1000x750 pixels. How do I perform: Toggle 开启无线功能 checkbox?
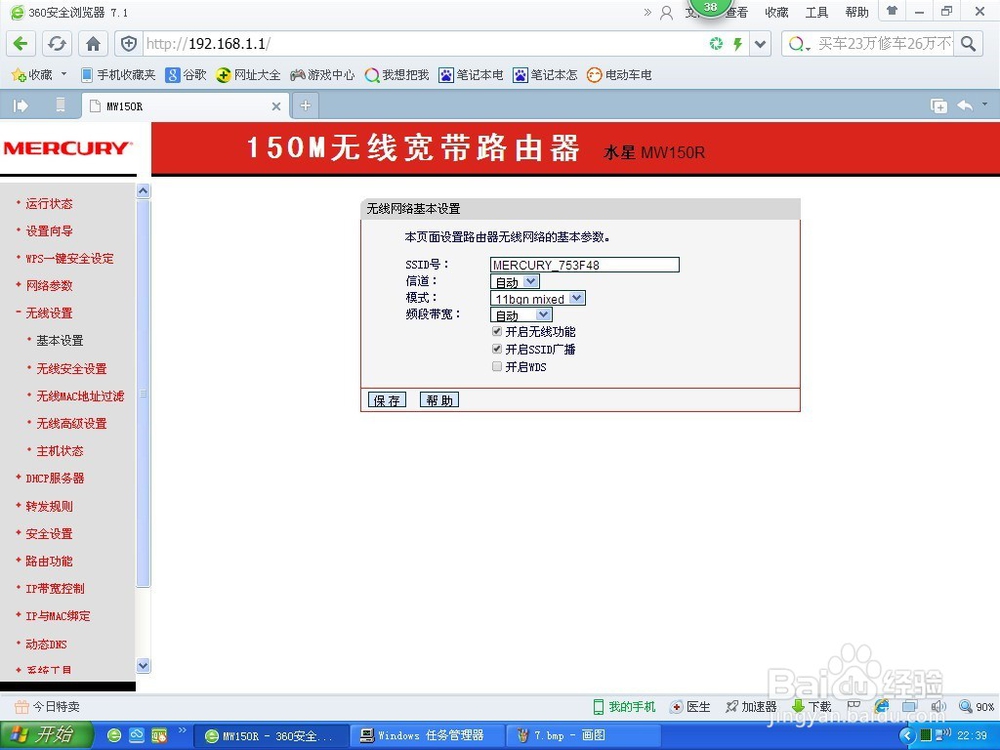coord(497,332)
